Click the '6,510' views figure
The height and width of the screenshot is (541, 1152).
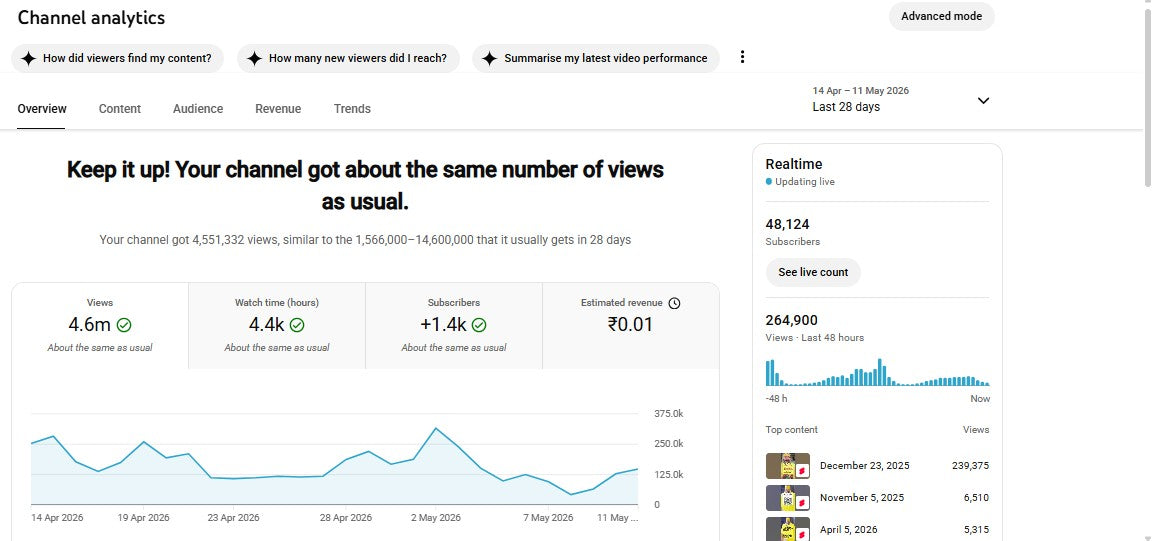[x=975, y=498]
